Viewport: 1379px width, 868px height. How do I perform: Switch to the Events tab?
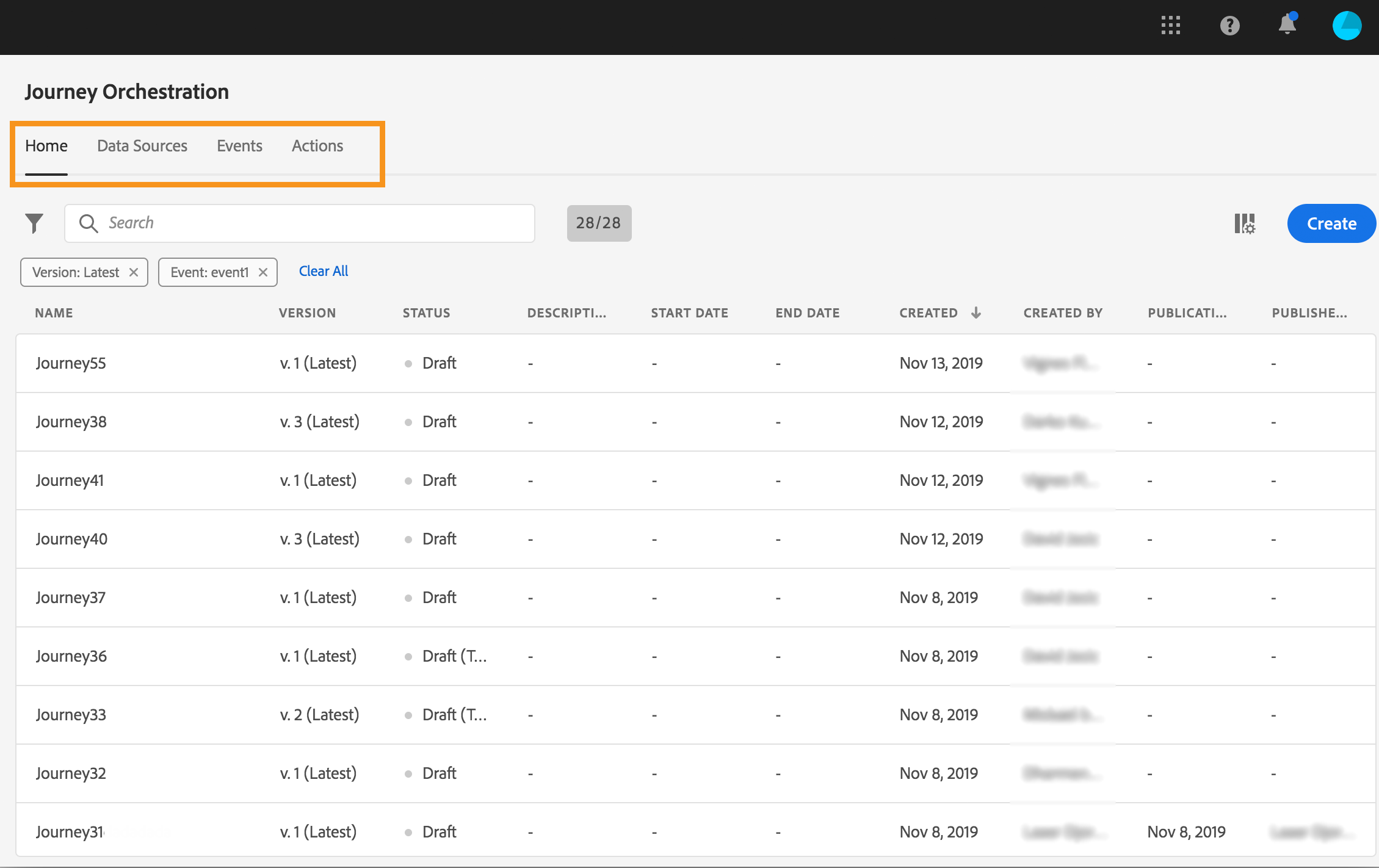tap(239, 146)
